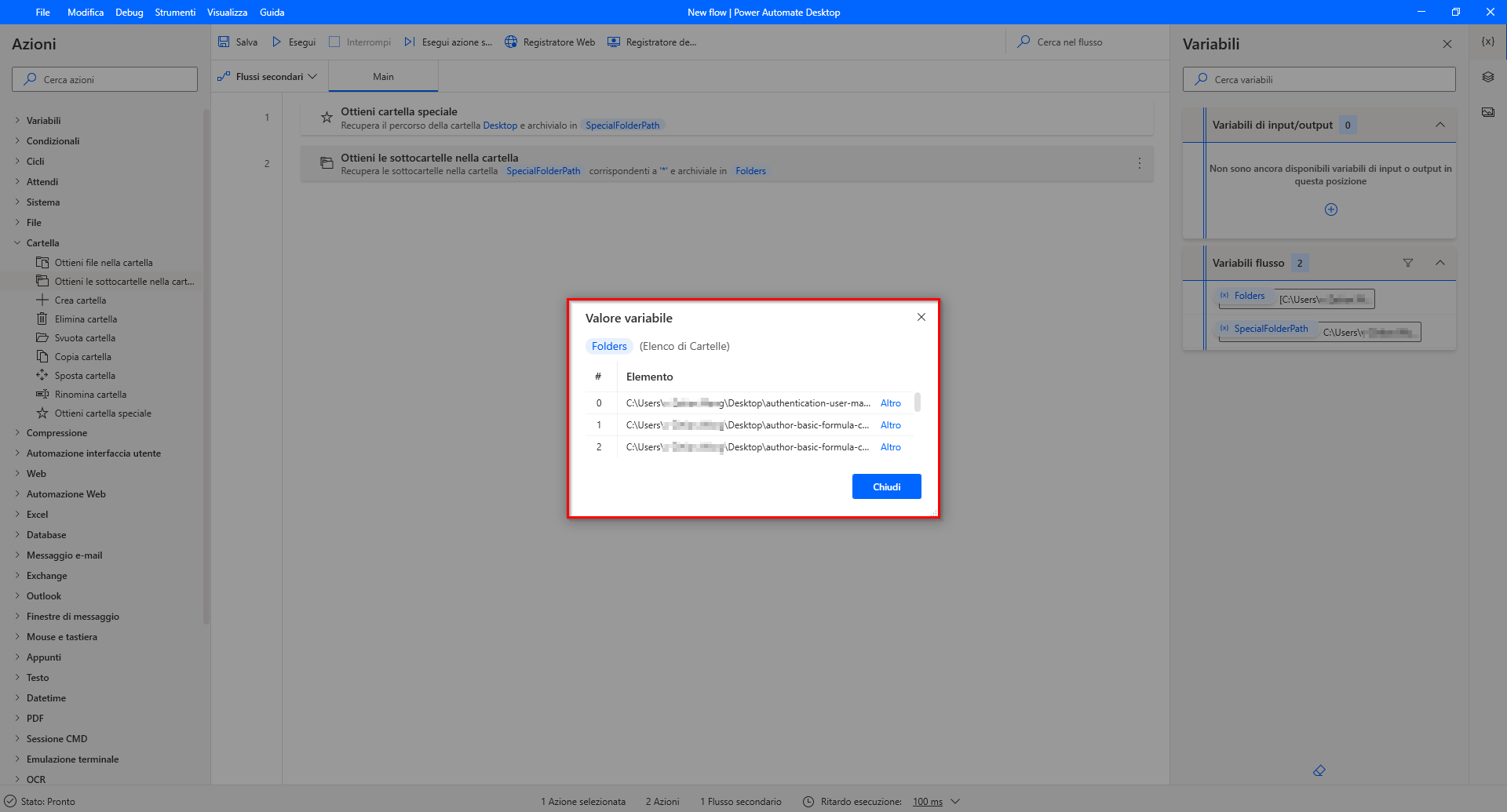1507x812 pixels.
Task: Open the File menu
Action: 42,13
